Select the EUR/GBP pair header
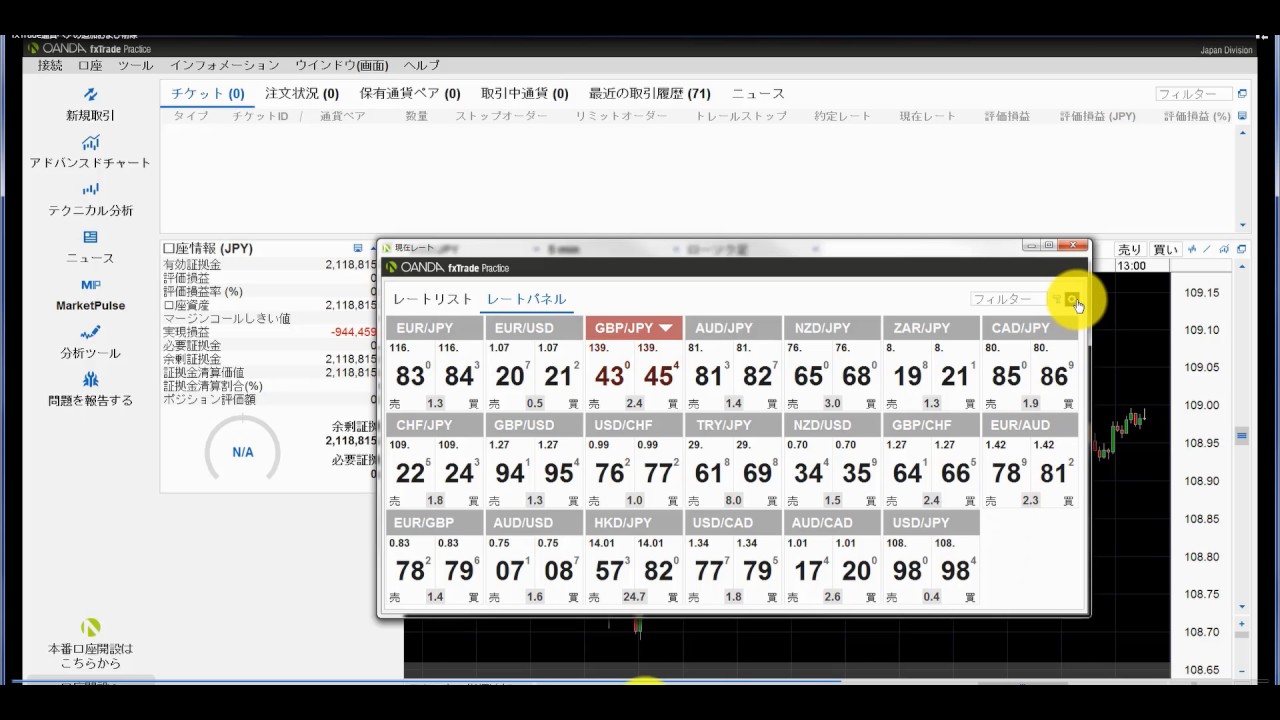The width and height of the screenshot is (1280, 720). [x=434, y=522]
